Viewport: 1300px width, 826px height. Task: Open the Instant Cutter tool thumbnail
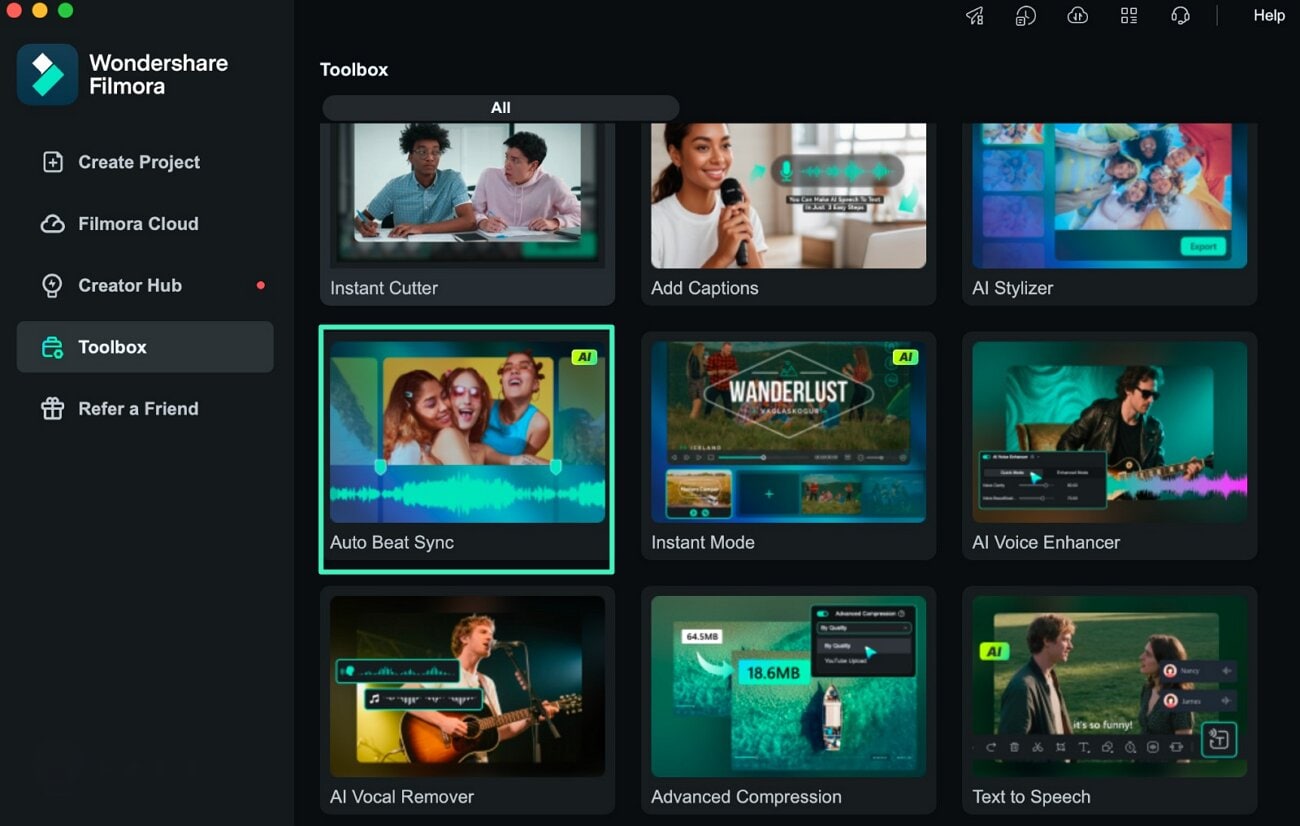[x=467, y=196]
